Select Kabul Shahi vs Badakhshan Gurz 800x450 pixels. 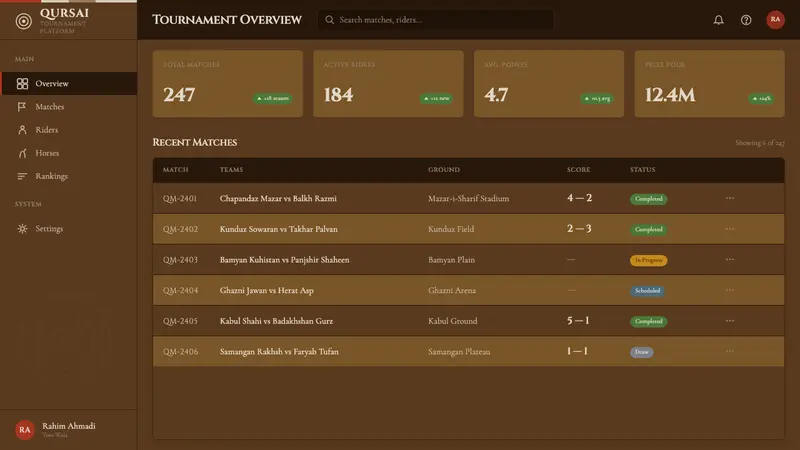click(276, 321)
